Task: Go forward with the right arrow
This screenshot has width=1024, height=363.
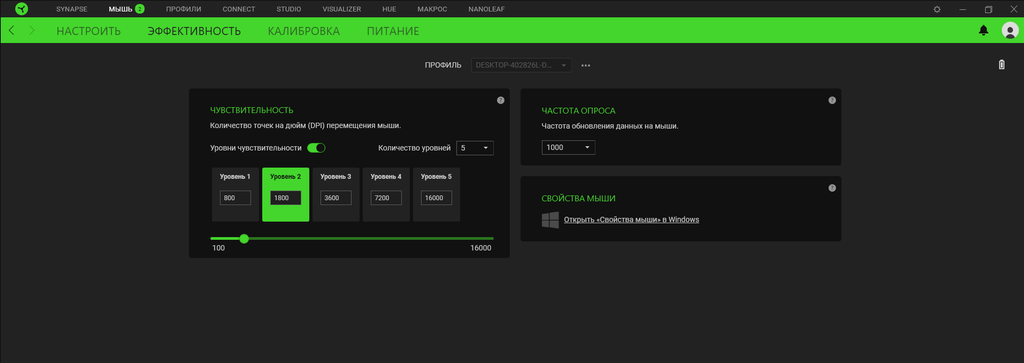Action: tap(31, 31)
